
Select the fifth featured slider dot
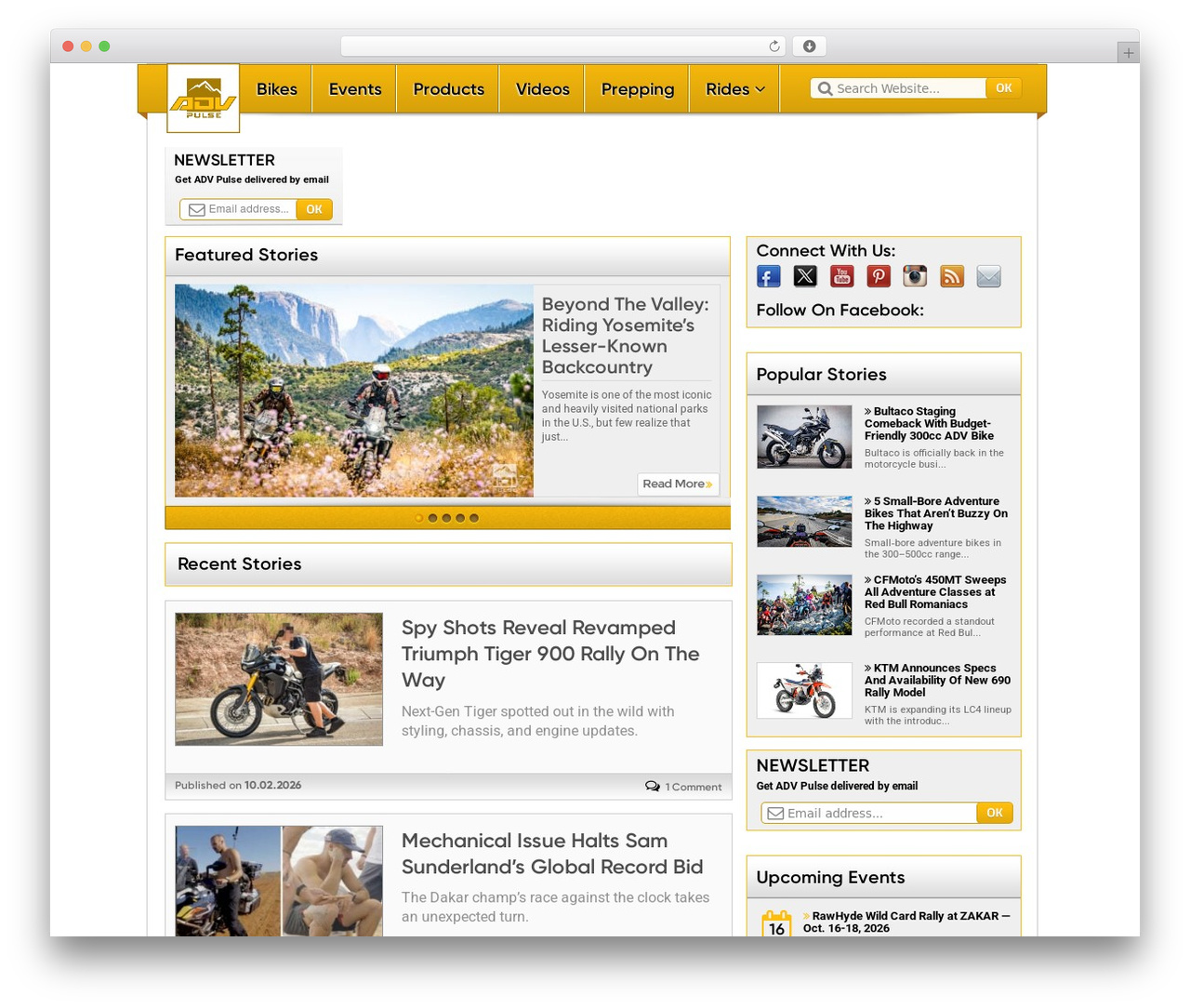(474, 518)
